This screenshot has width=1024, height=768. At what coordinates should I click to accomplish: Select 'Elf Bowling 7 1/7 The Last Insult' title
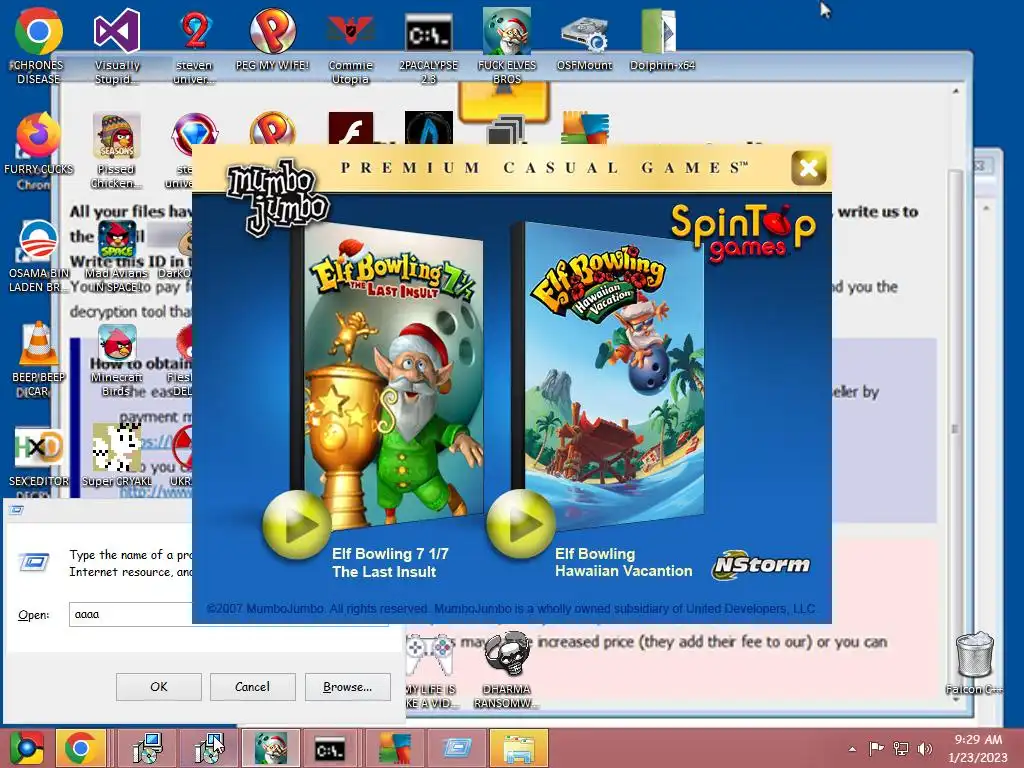390,563
